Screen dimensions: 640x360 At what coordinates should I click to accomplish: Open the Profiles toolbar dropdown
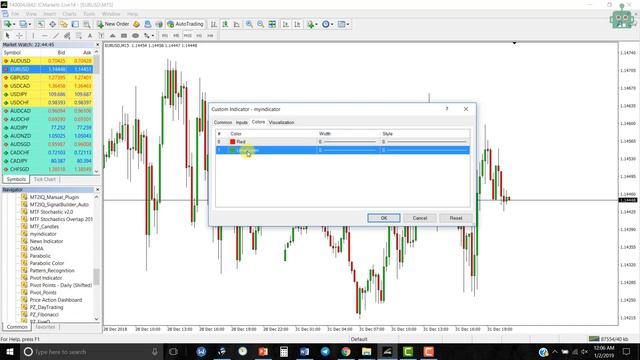point(25,24)
